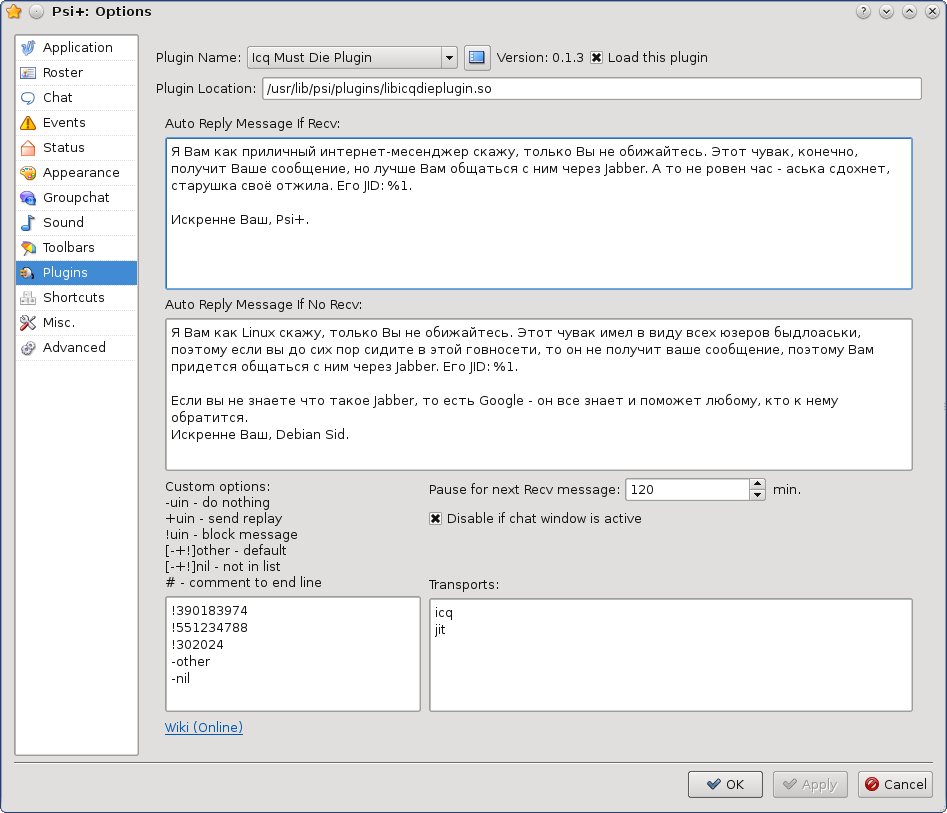The image size is (947, 813).
Task: Select the Appearance palette icon
Action: pyautogui.click(x=30, y=172)
